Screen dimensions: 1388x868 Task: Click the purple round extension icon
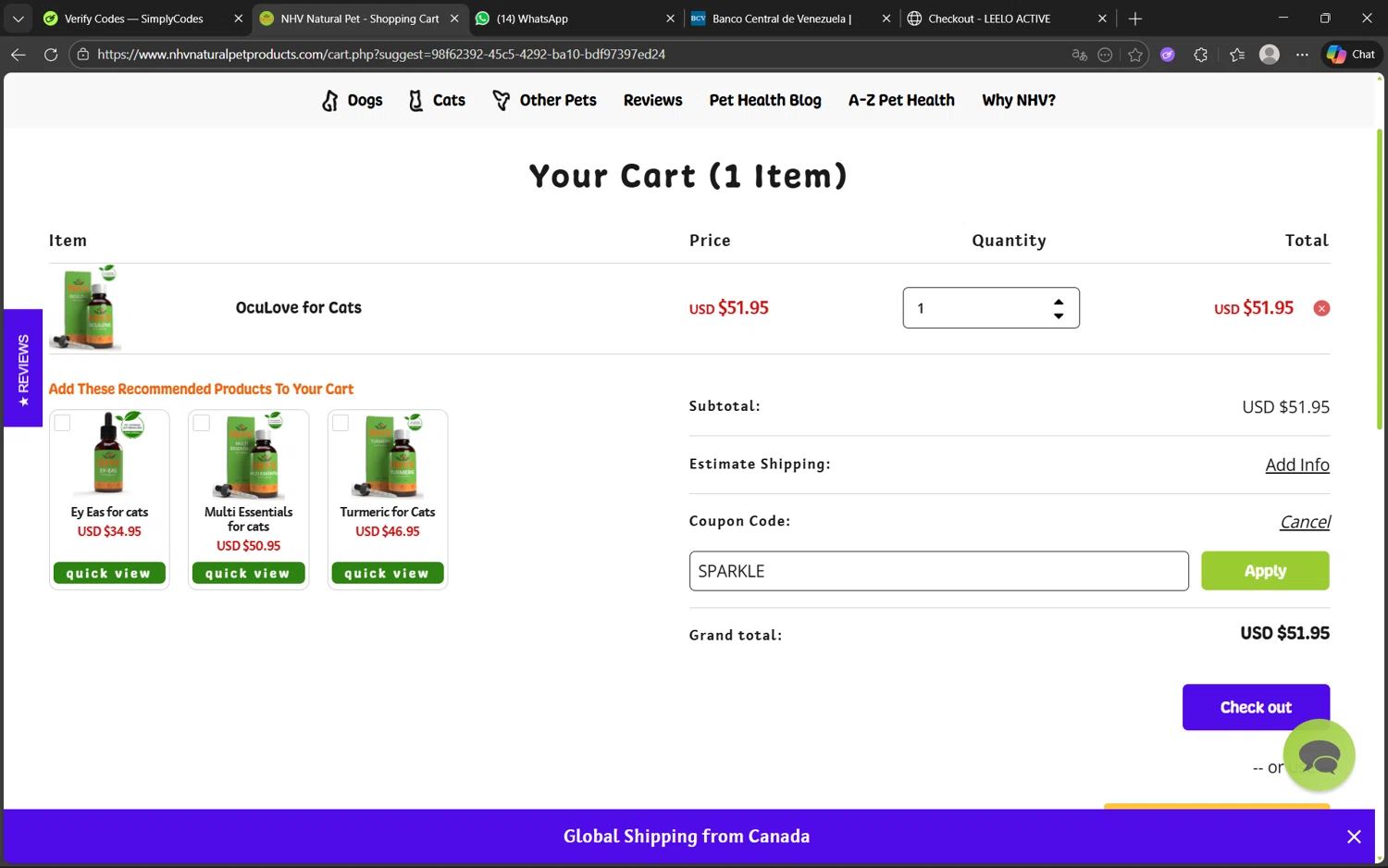[1168, 55]
